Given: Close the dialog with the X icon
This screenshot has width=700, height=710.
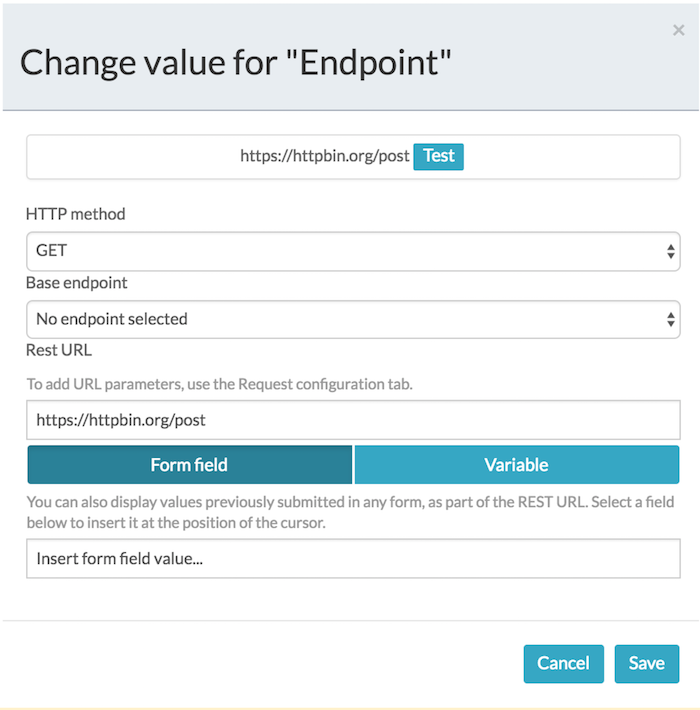Looking at the screenshot, I should [x=678, y=31].
